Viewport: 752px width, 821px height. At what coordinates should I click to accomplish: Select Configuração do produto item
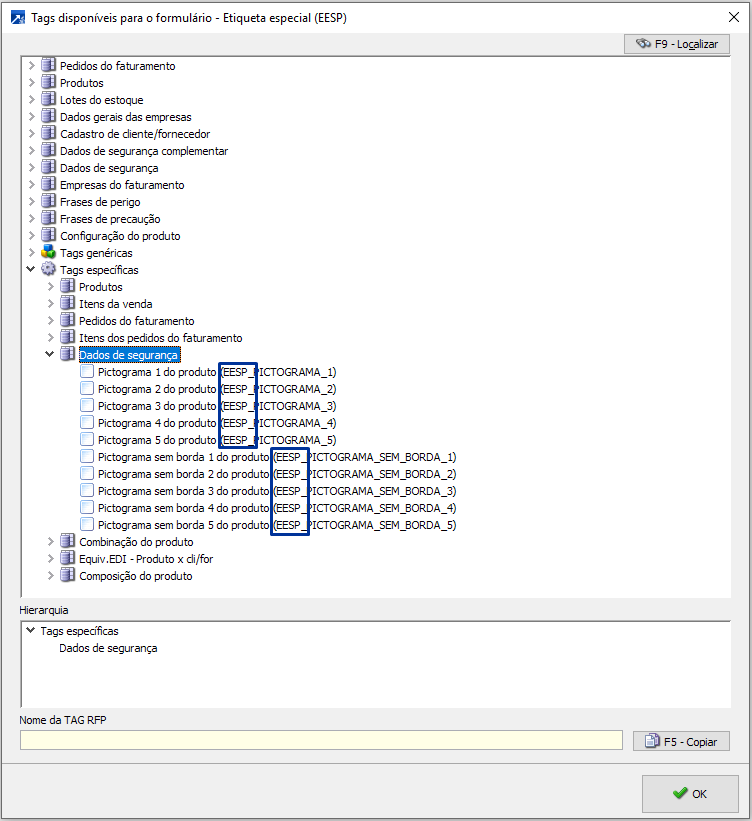pyautogui.click(x=120, y=236)
